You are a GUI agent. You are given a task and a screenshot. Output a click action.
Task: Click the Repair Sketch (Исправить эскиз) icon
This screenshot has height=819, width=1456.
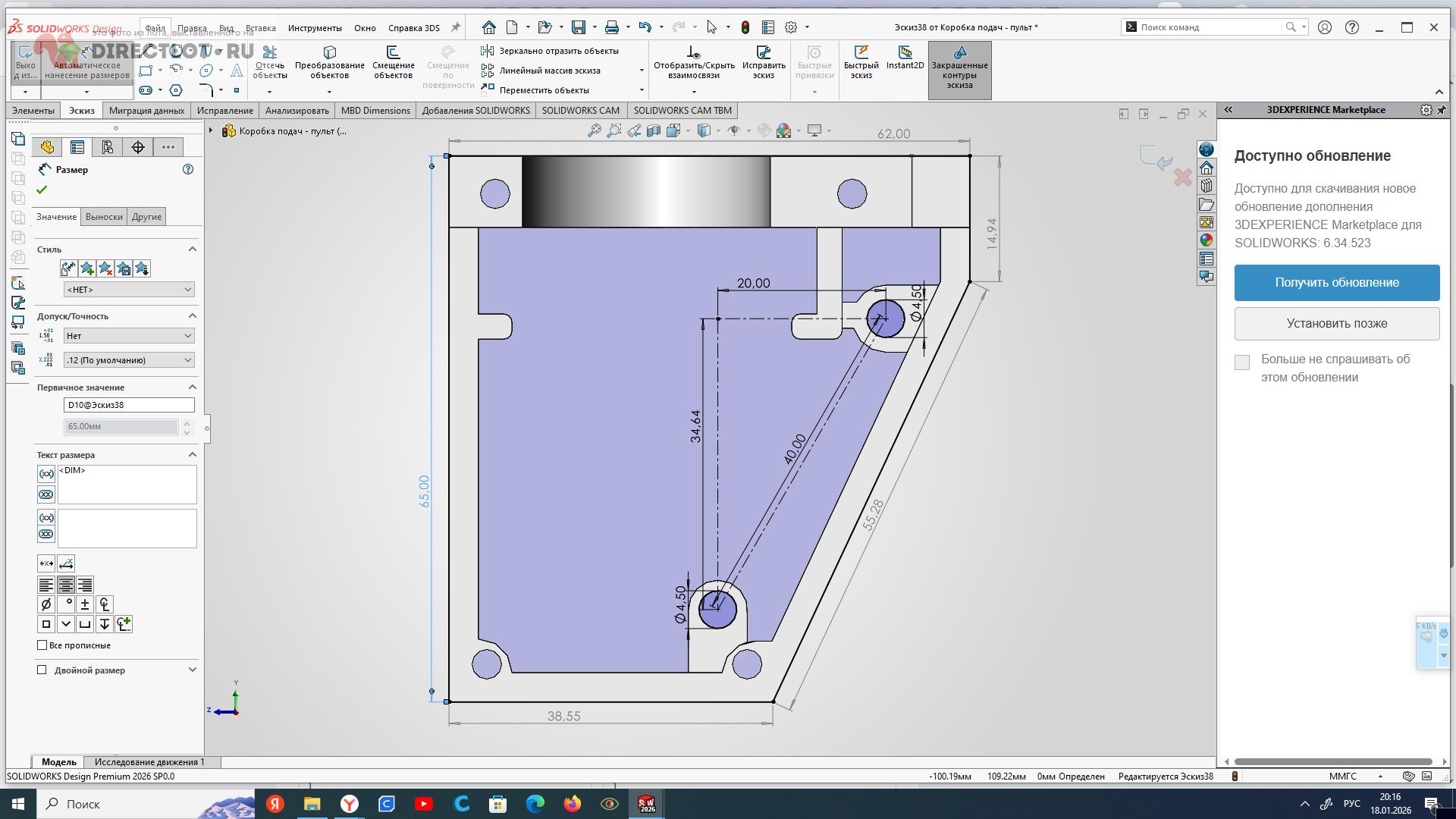763,52
